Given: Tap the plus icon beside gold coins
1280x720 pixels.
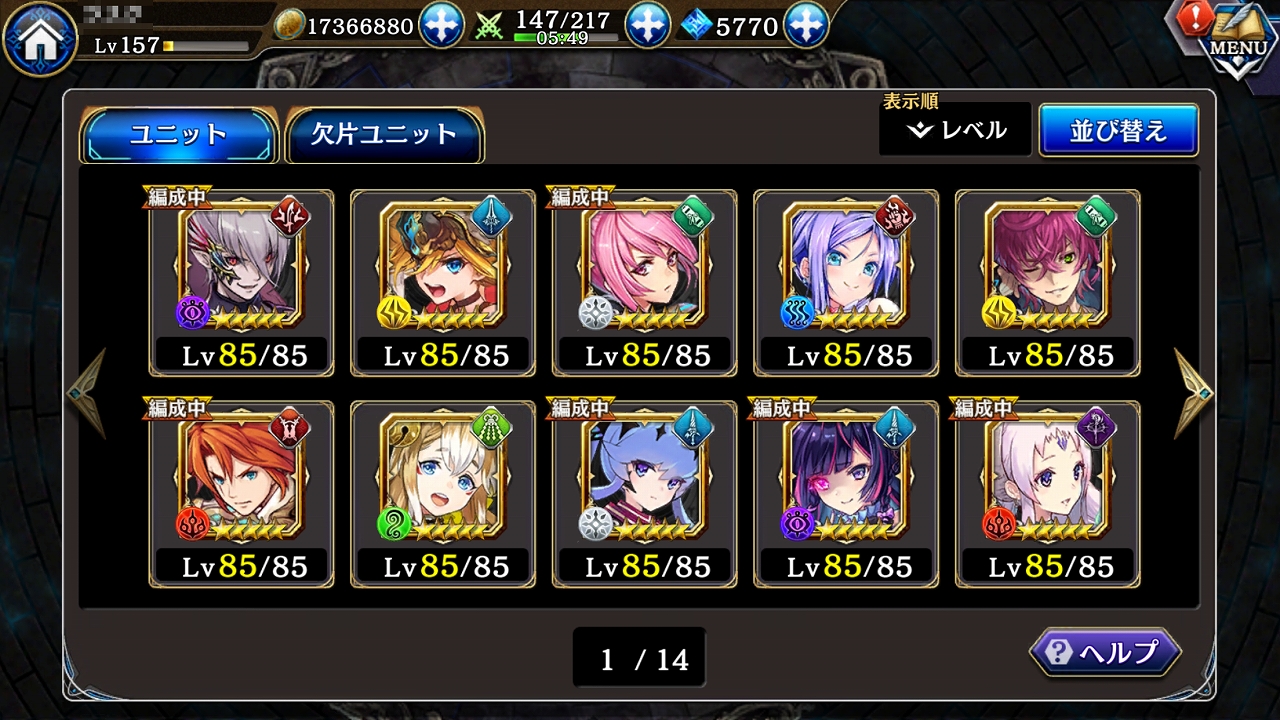Looking at the screenshot, I should tap(441, 25).
